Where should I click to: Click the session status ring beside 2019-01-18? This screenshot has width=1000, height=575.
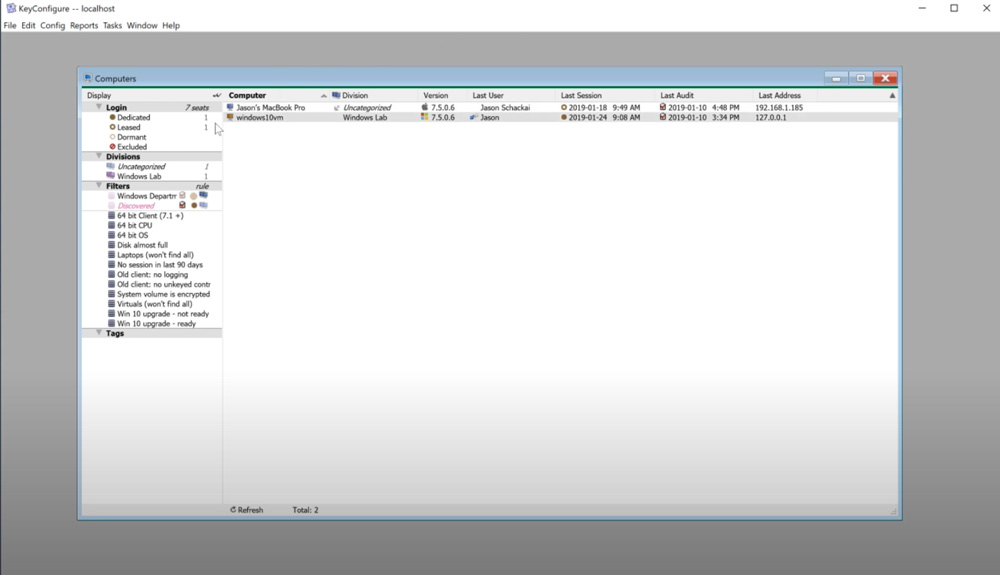564,107
